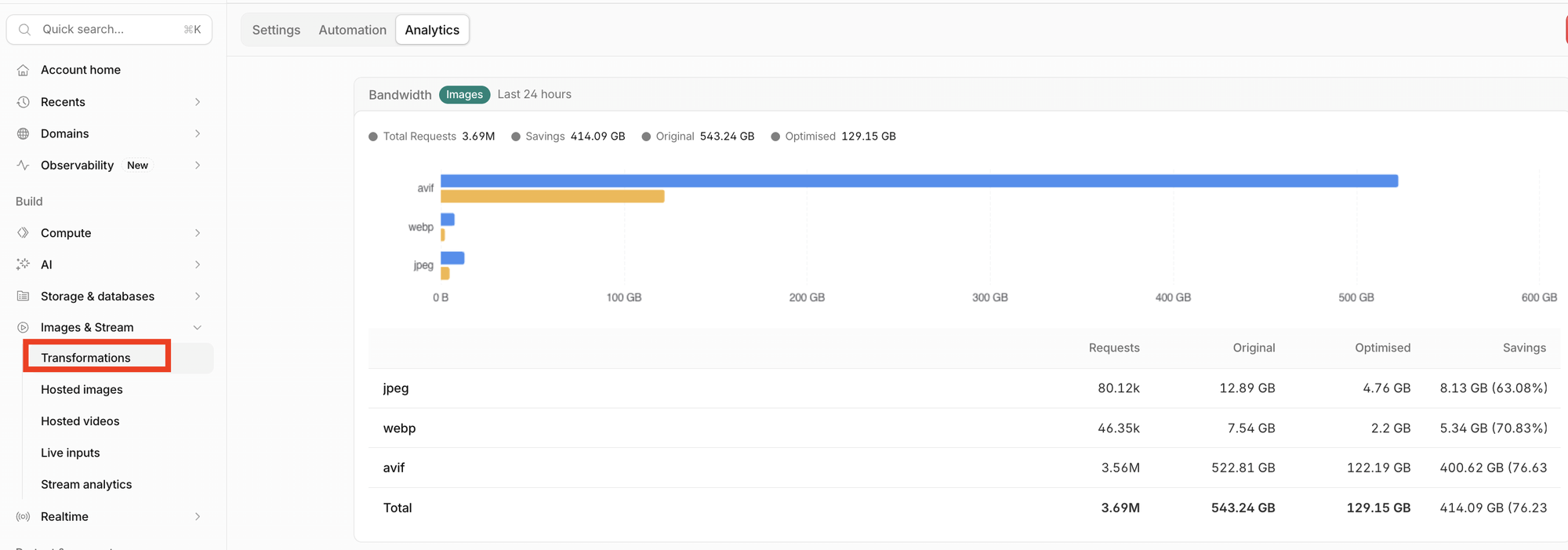
Task: Select the webp table row label
Action: click(x=399, y=428)
